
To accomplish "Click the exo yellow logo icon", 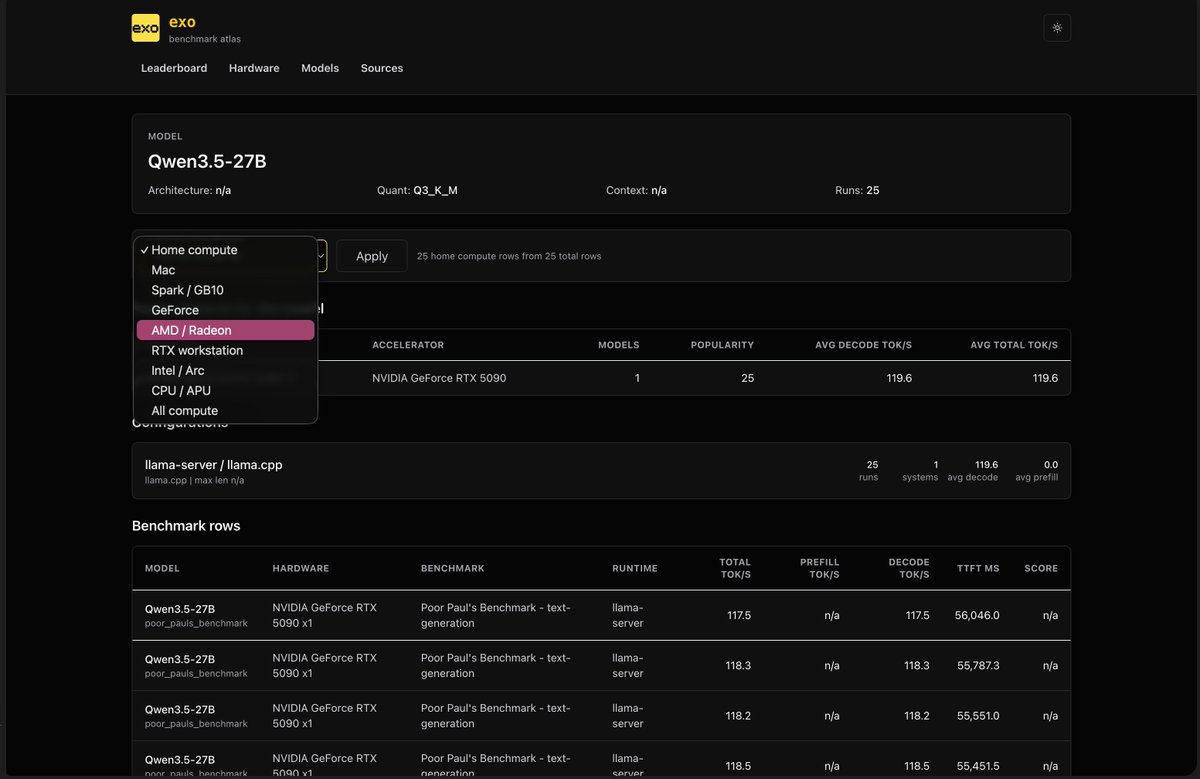I will coord(146,28).
